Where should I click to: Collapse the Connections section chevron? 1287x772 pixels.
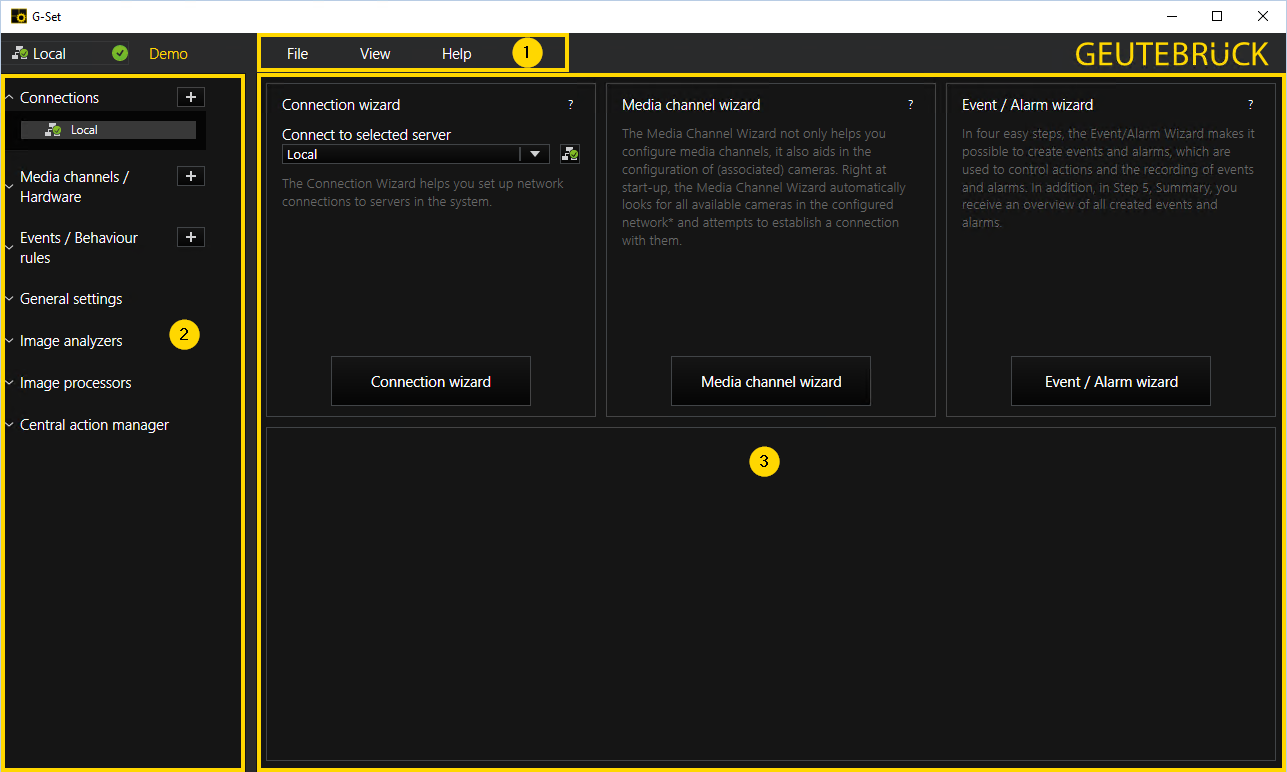(x=9, y=98)
